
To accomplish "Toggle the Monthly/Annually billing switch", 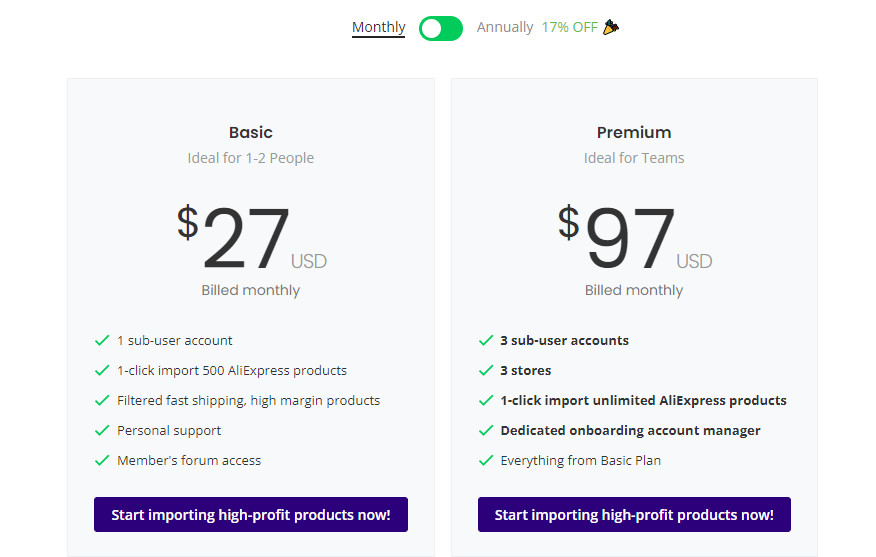I will coord(441,28).
